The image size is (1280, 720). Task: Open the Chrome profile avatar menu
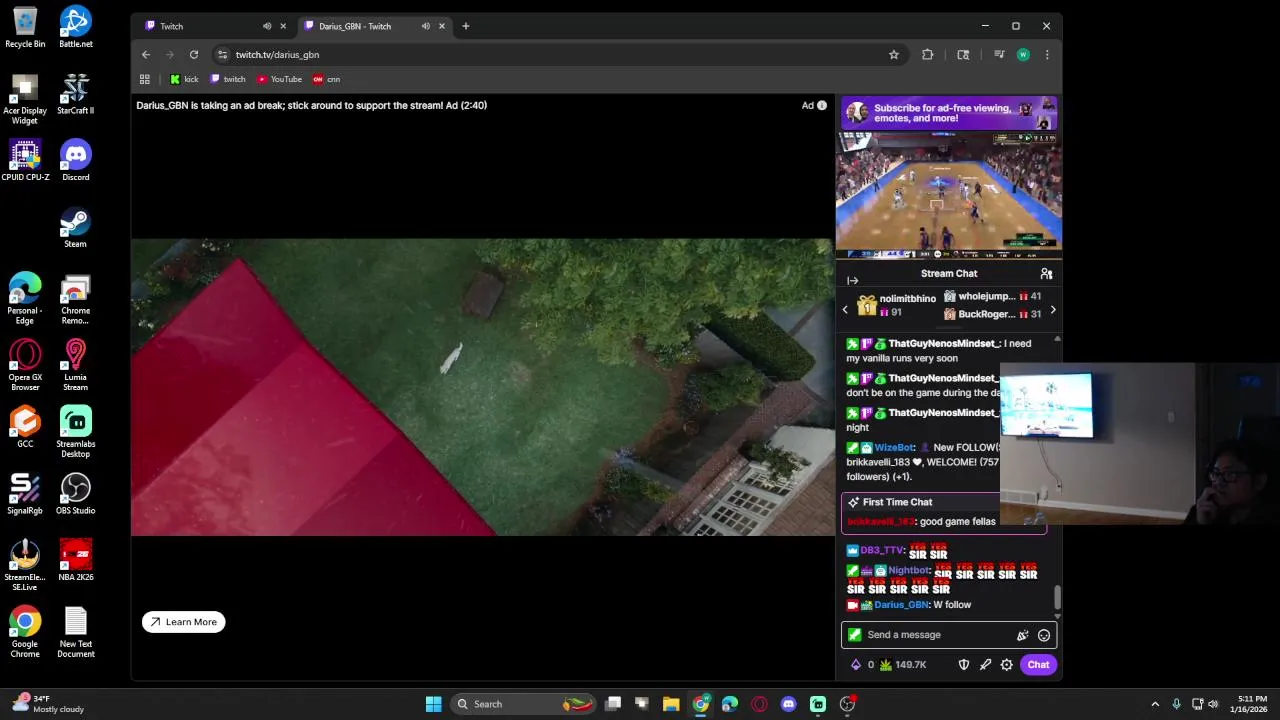pyautogui.click(x=1023, y=55)
